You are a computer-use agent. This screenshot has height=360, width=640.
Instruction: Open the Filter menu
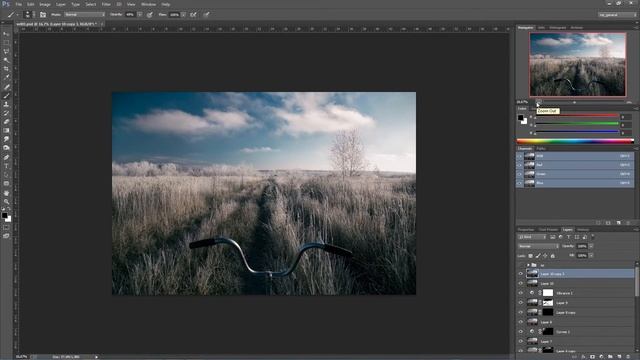(x=106, y=4)
